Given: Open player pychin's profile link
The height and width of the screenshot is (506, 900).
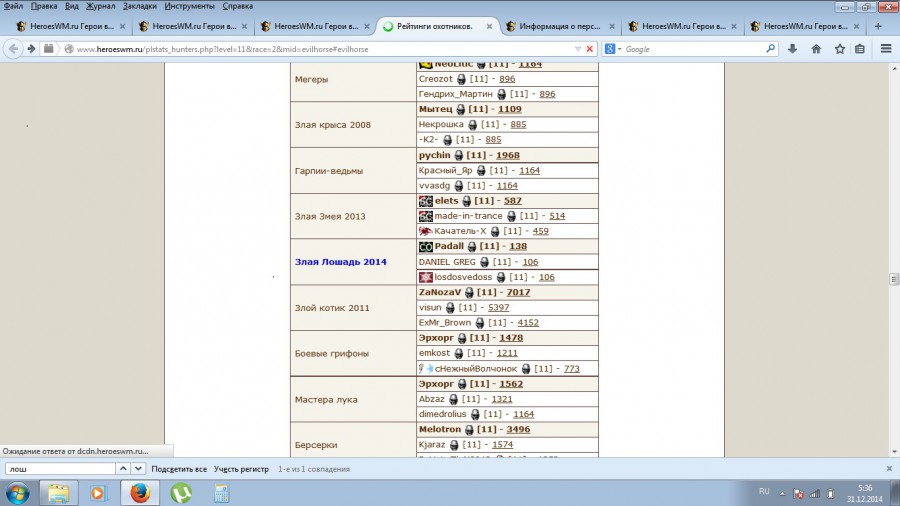Looking at the screenshot, I should [x=435, y=155].
